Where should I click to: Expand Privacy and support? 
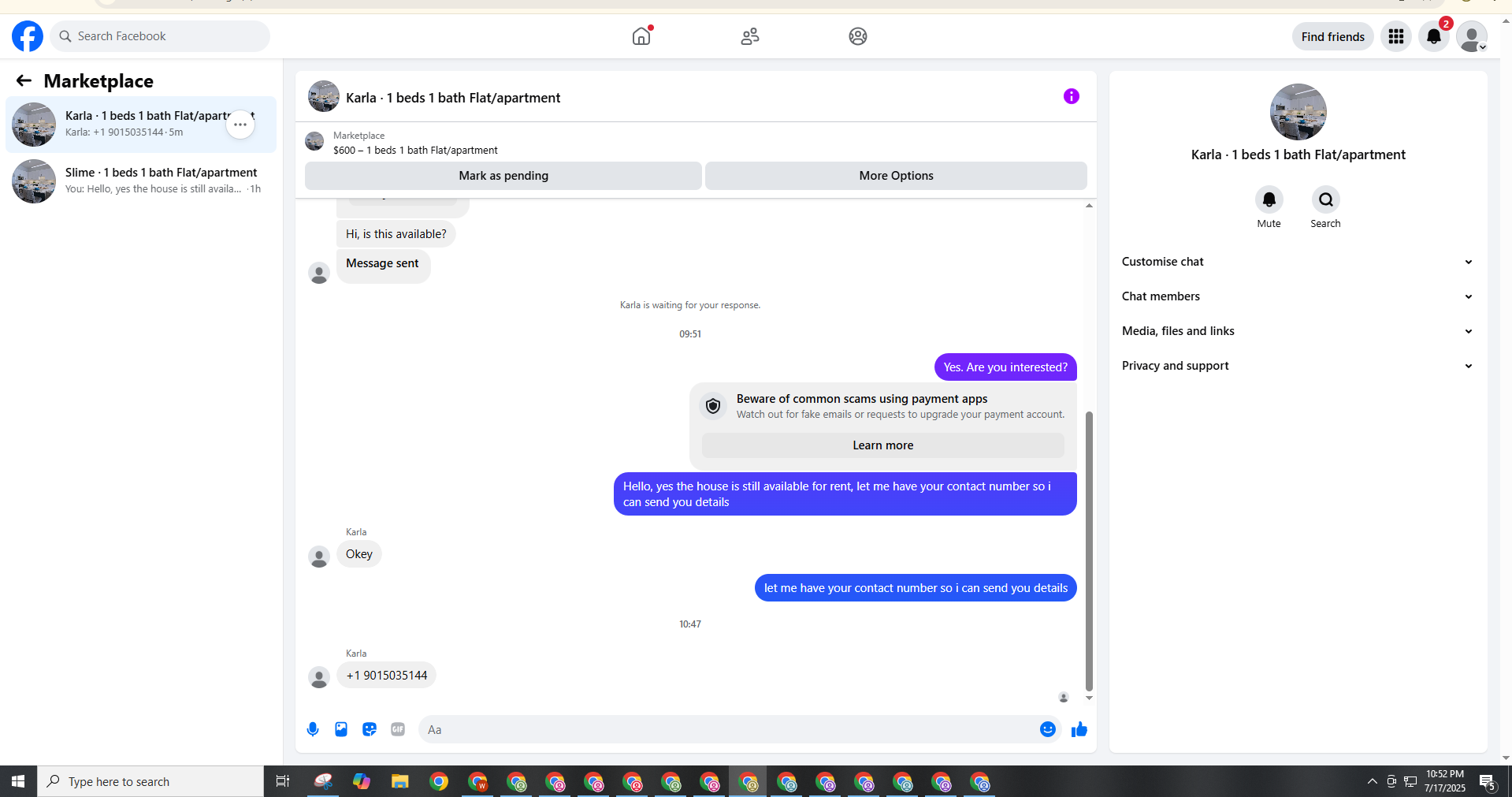coord(1297,366)
